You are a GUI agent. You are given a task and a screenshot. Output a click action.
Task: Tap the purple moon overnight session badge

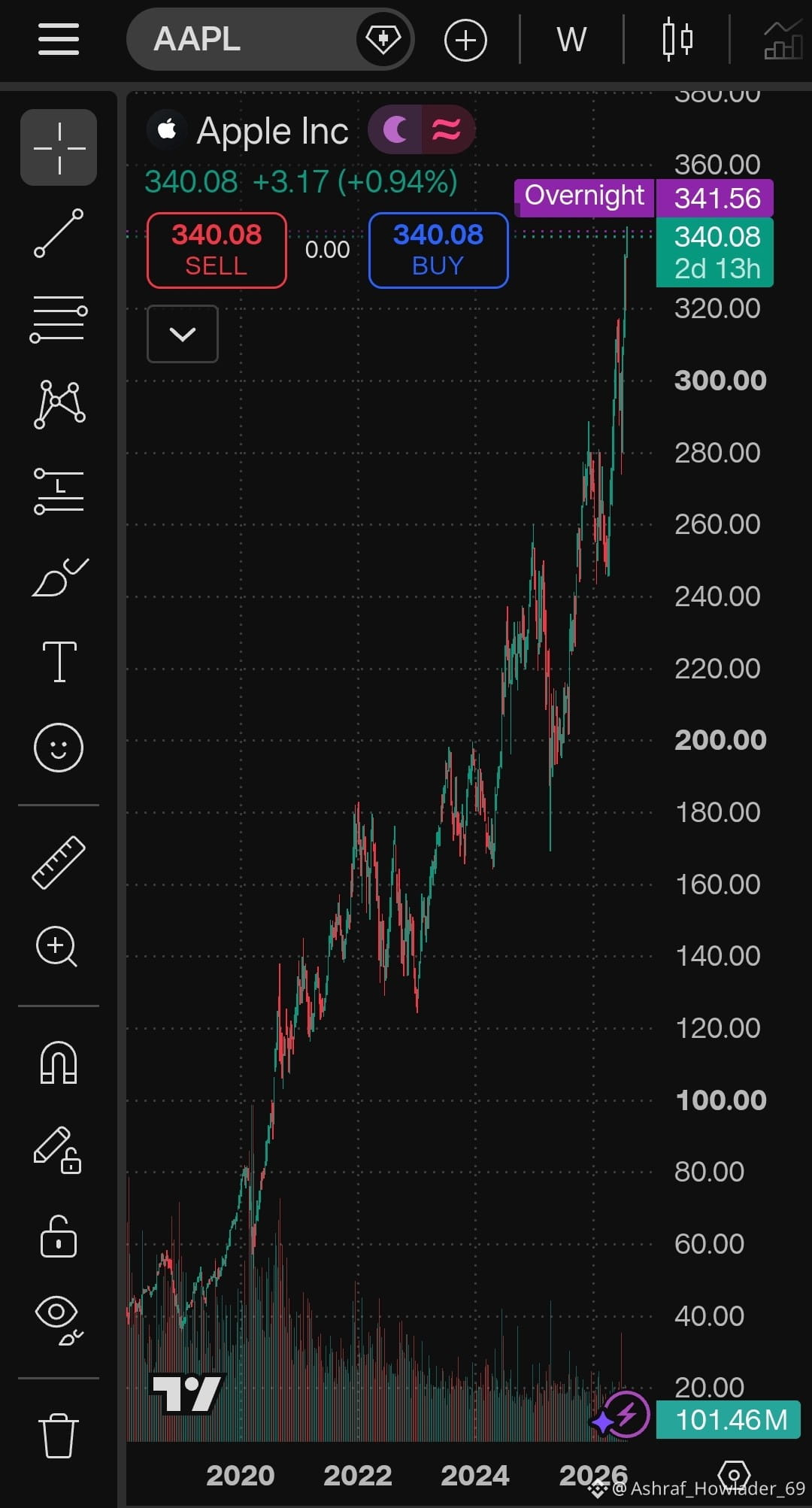[x=395, y=130]
